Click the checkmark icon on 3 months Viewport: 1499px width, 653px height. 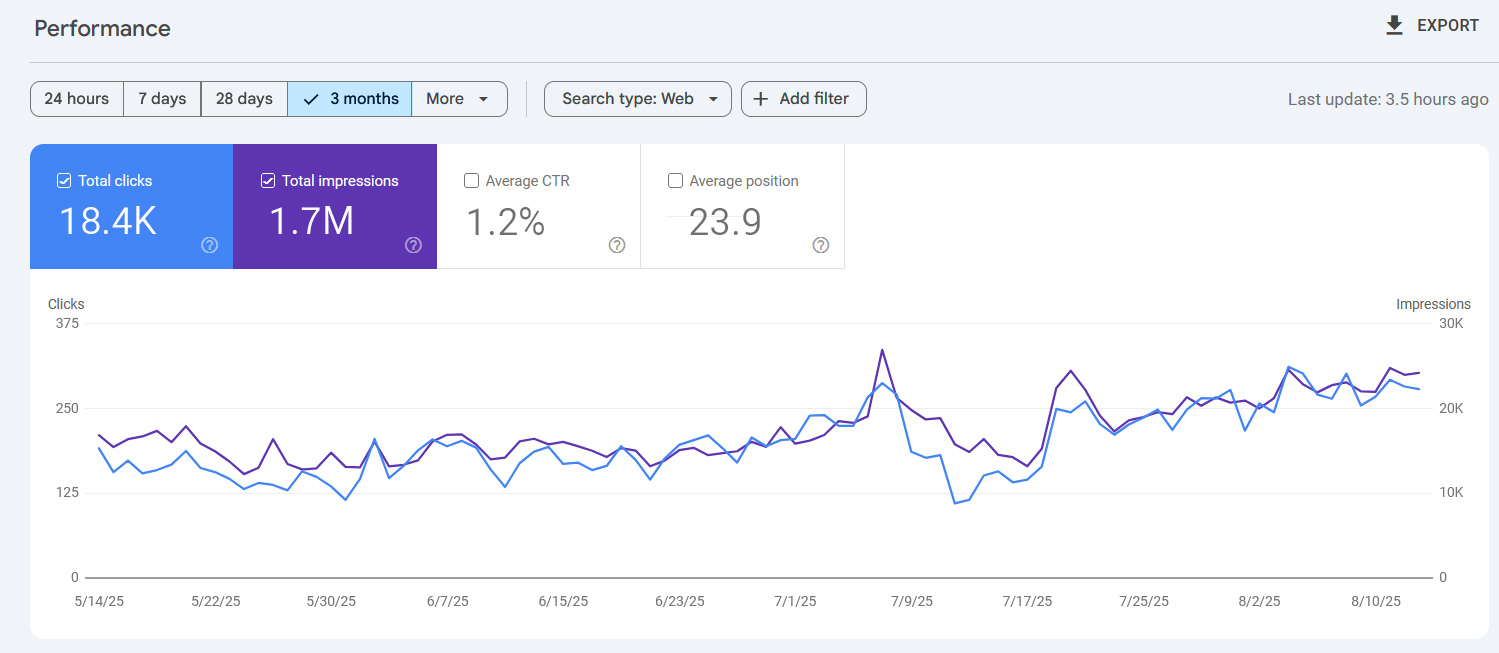311,99
